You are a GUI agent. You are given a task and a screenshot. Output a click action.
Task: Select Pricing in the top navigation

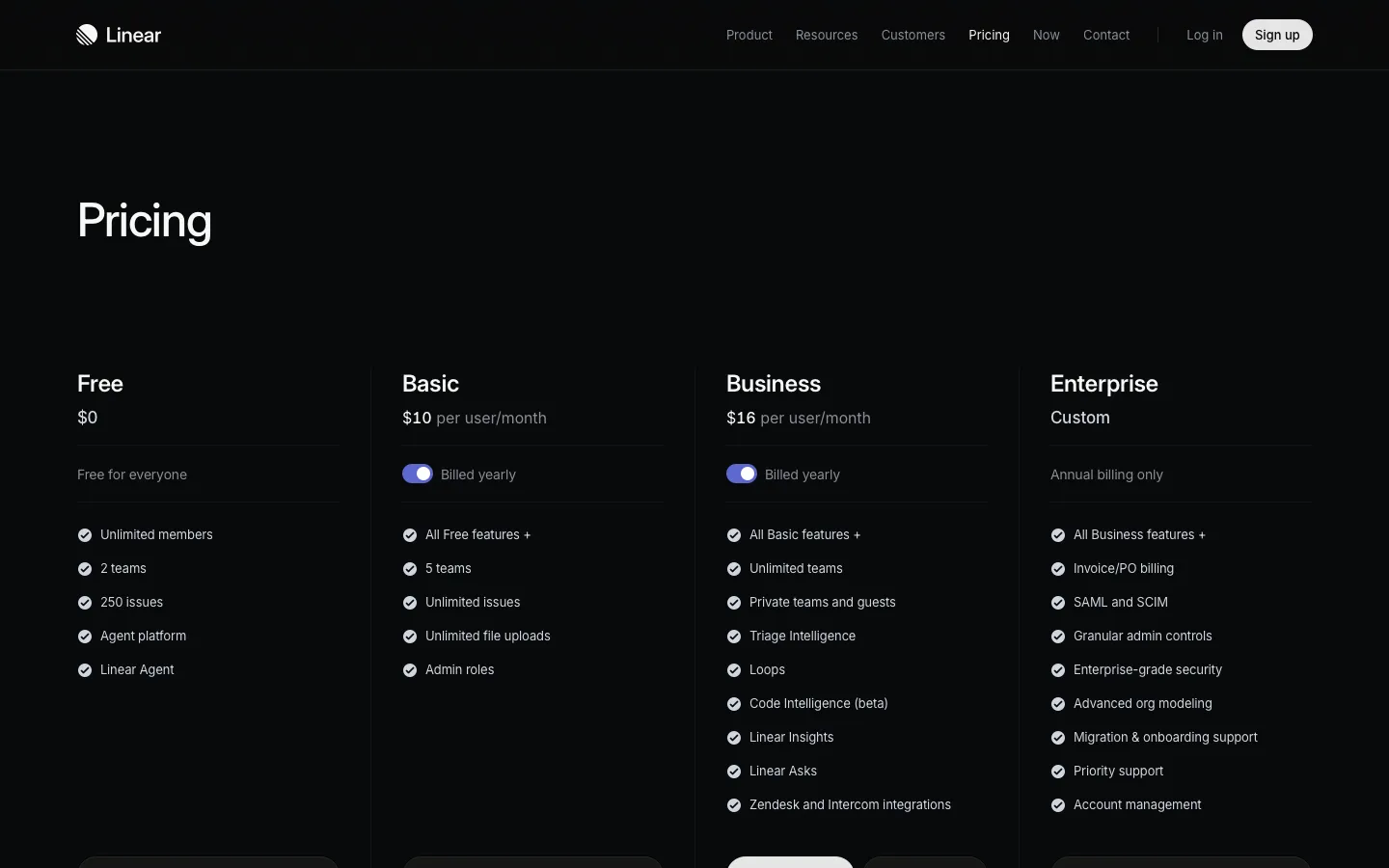click(990, 35)
